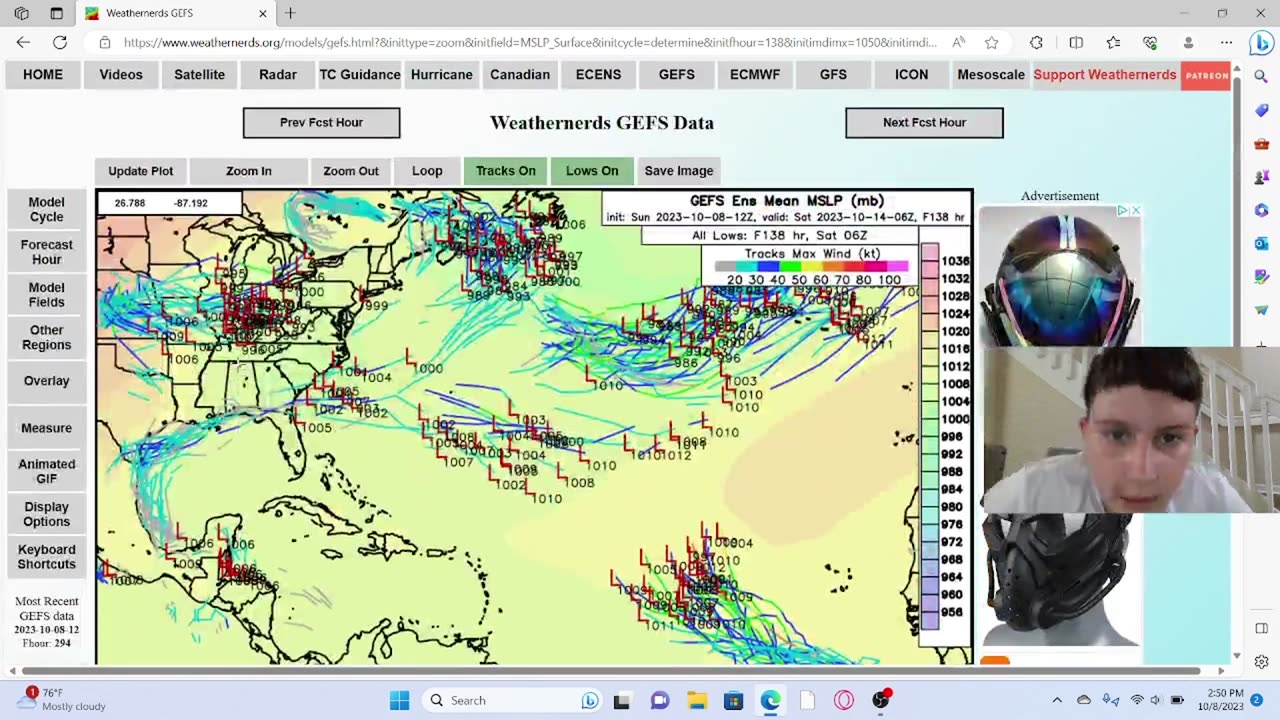Open sidebar settings gear icon
This screenshot has height=720, width=1280.
pyautogui.click(x=1261, y=662)
